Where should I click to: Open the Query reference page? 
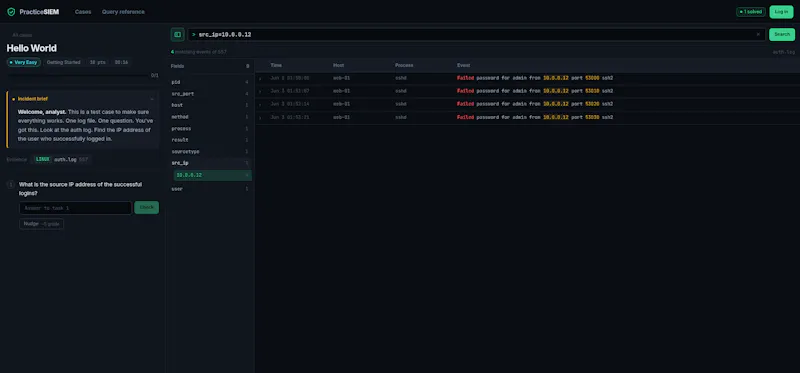click(x=123, y=12)
